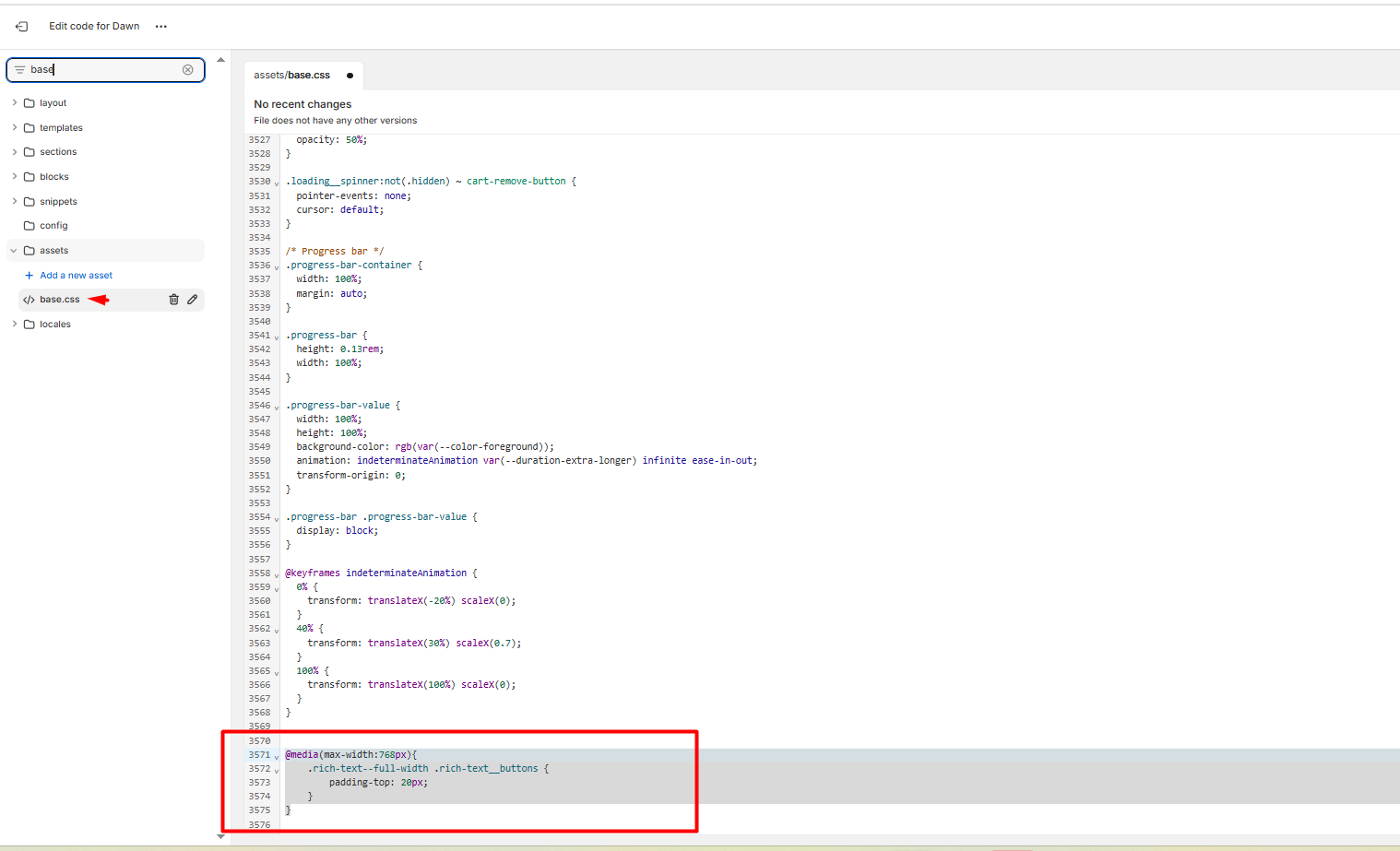Fold the @keyframes block at line 3558

click(277, 574)
